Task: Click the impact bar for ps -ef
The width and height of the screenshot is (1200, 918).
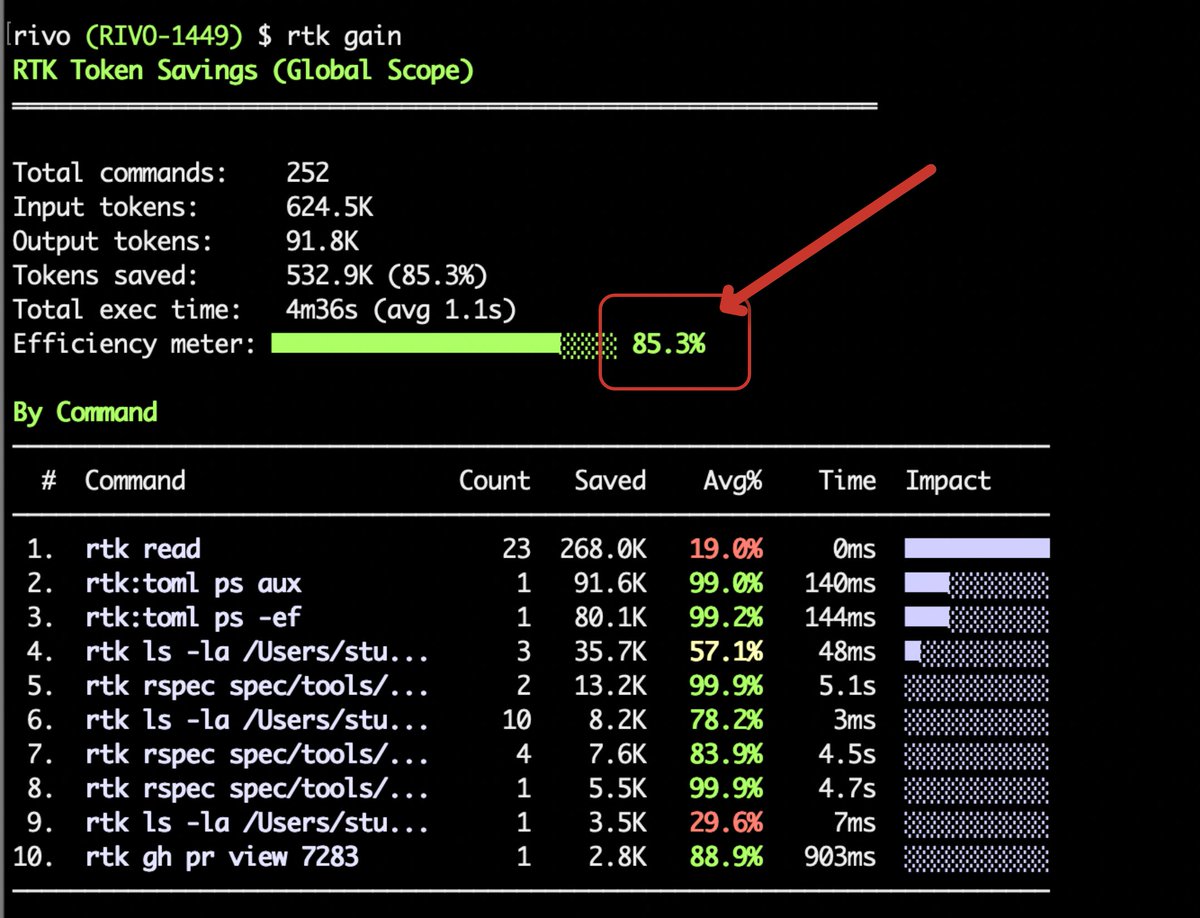Action: 977,617
